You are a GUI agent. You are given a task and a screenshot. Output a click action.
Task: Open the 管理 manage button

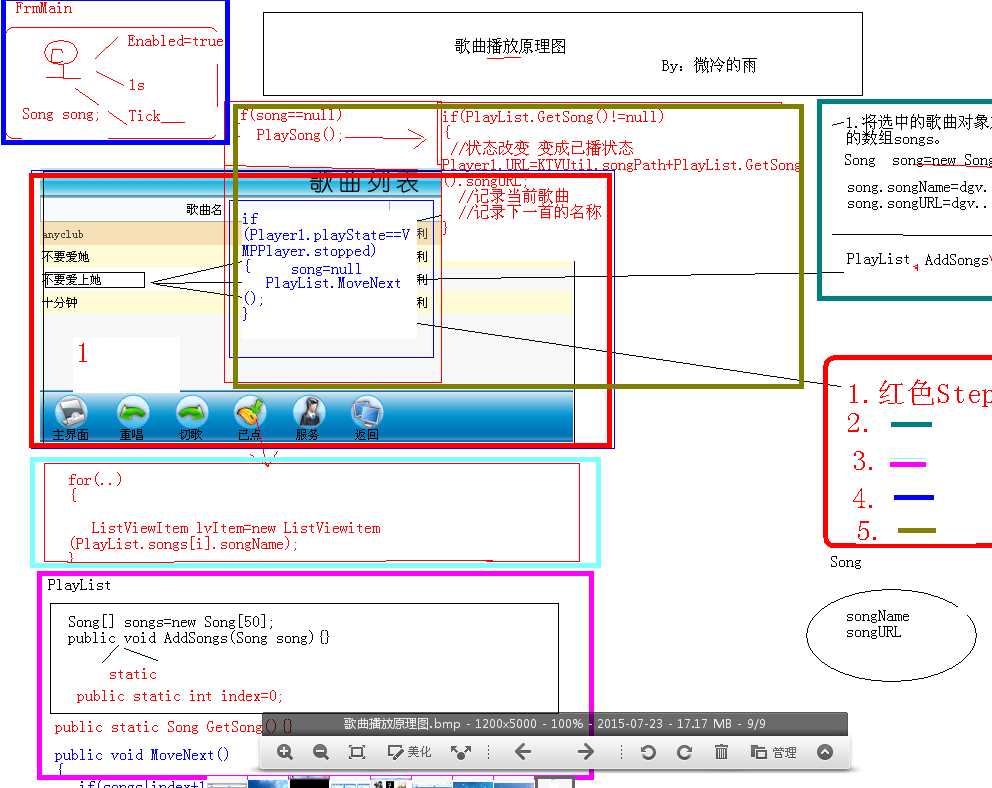pos(773,752)
